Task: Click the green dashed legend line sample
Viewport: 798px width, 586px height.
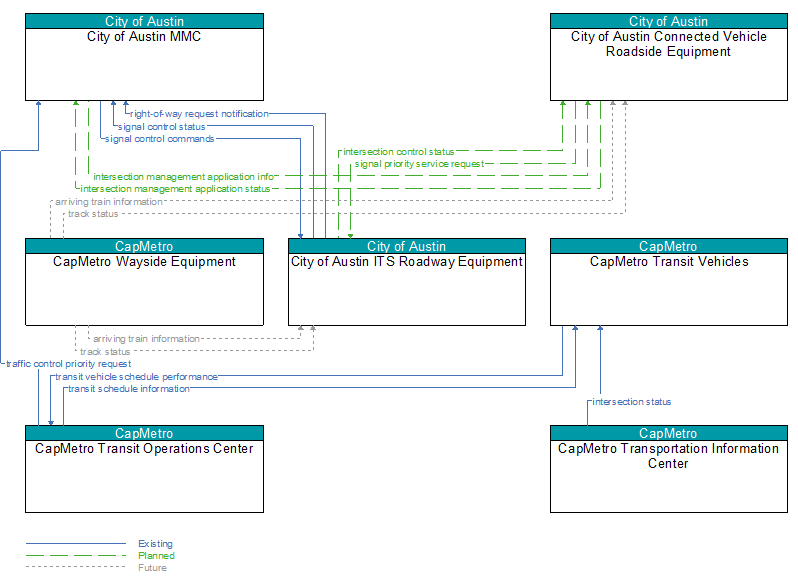Action: (76, 555)
